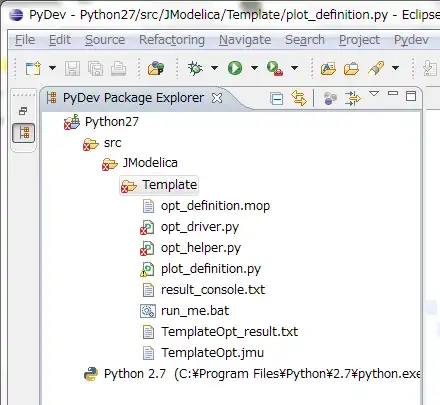The width and height of the screenshot is (440, 405).
Task: Click the Python27 project icon
Action: click(x=72, y=122)
